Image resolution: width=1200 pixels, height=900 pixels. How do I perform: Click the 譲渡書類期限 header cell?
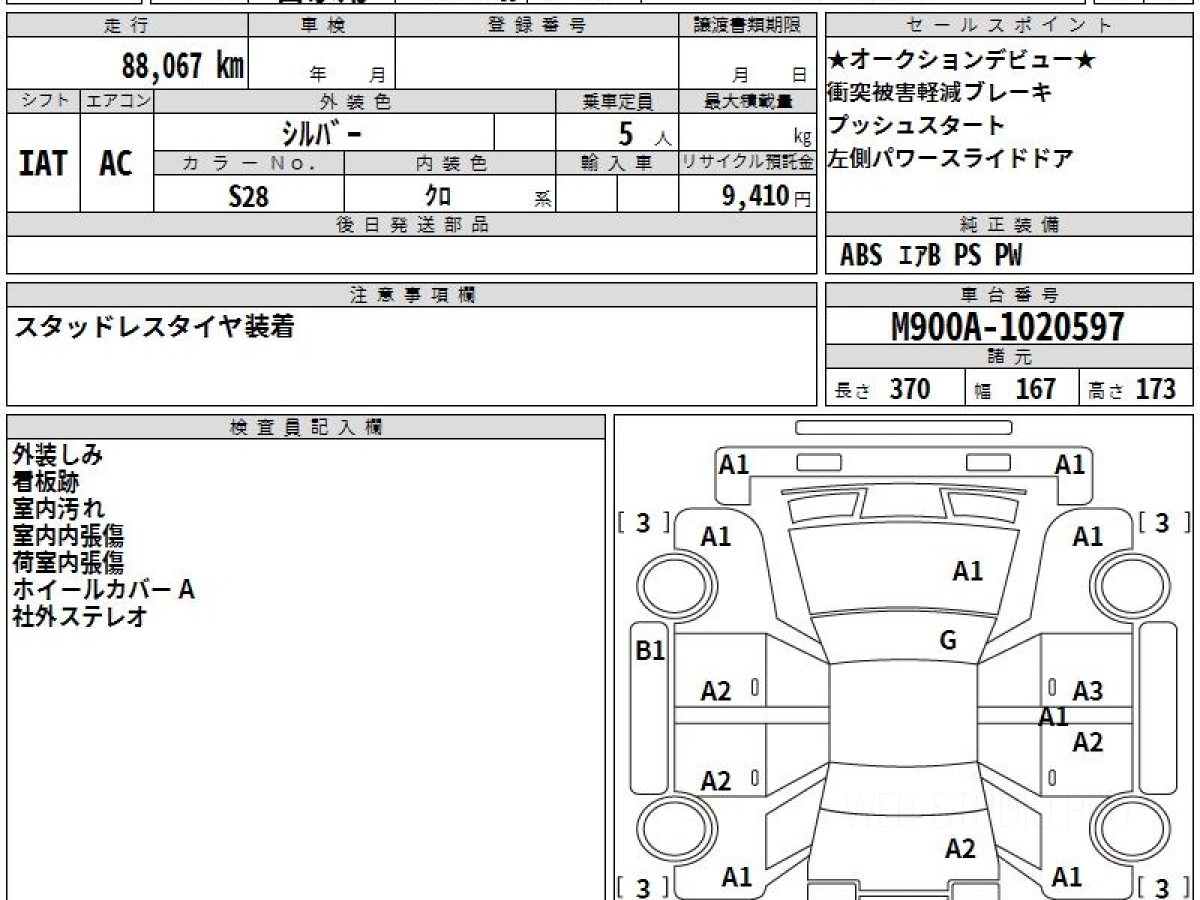click(747, 26)
